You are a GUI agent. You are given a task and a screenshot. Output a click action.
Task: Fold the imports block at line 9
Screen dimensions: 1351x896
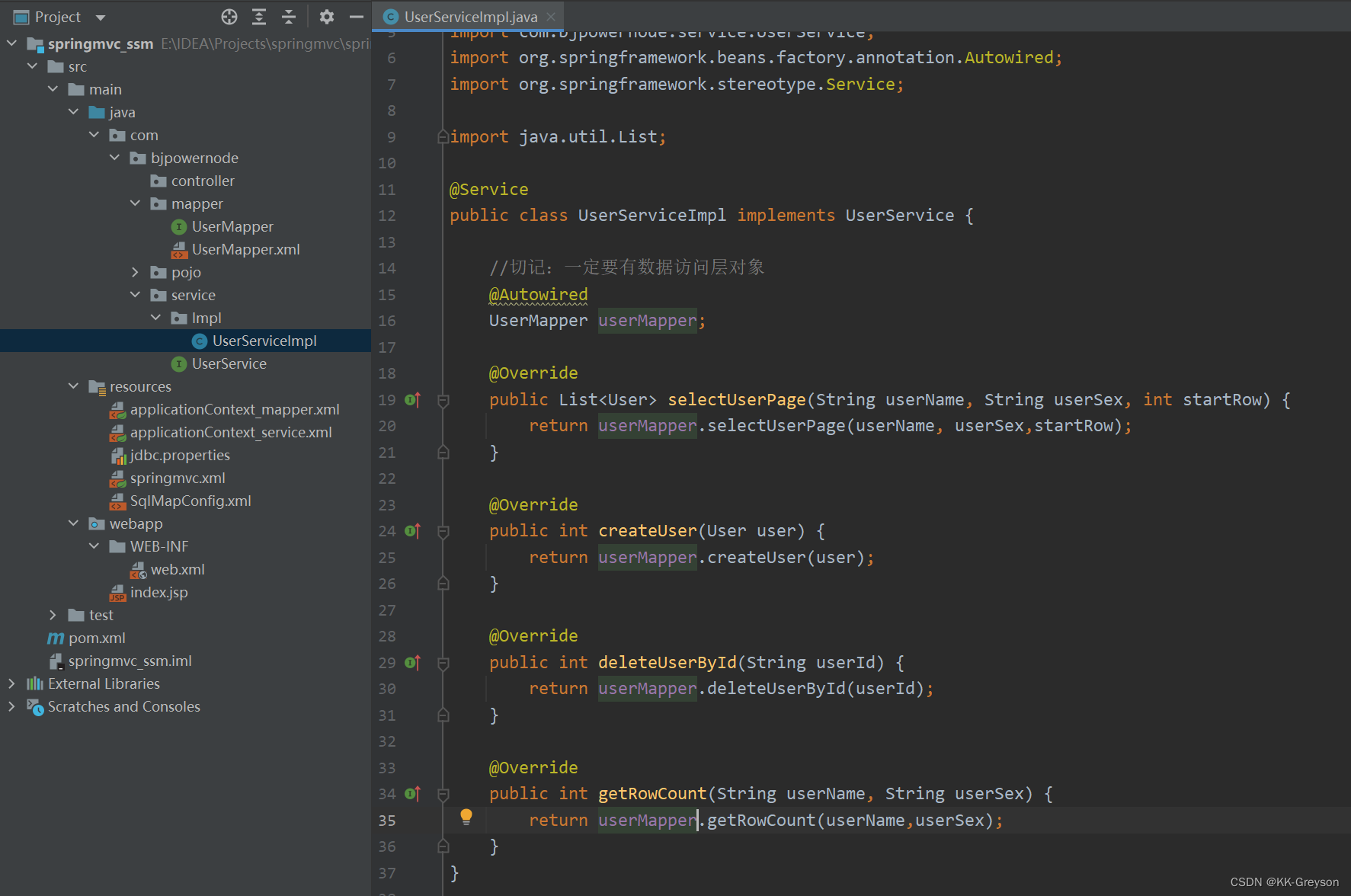(443, 137)
